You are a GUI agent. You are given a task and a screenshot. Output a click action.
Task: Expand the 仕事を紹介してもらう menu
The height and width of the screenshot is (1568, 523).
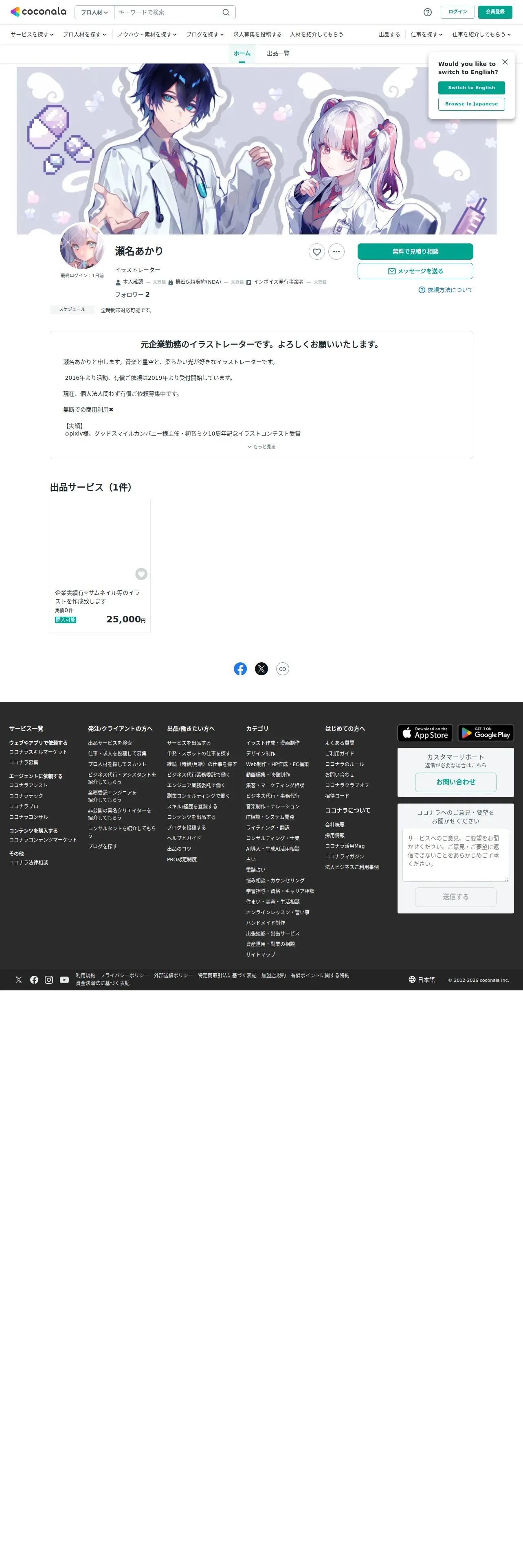tap(481, 35)
